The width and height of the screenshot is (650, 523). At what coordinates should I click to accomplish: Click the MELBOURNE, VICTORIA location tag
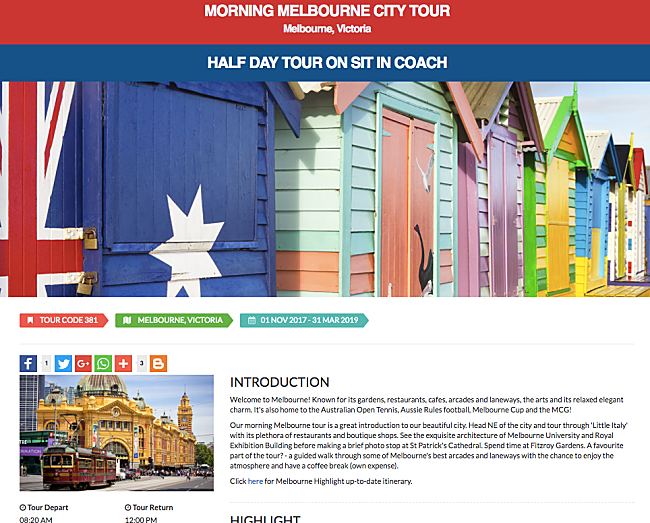click(x=174, y=320)
